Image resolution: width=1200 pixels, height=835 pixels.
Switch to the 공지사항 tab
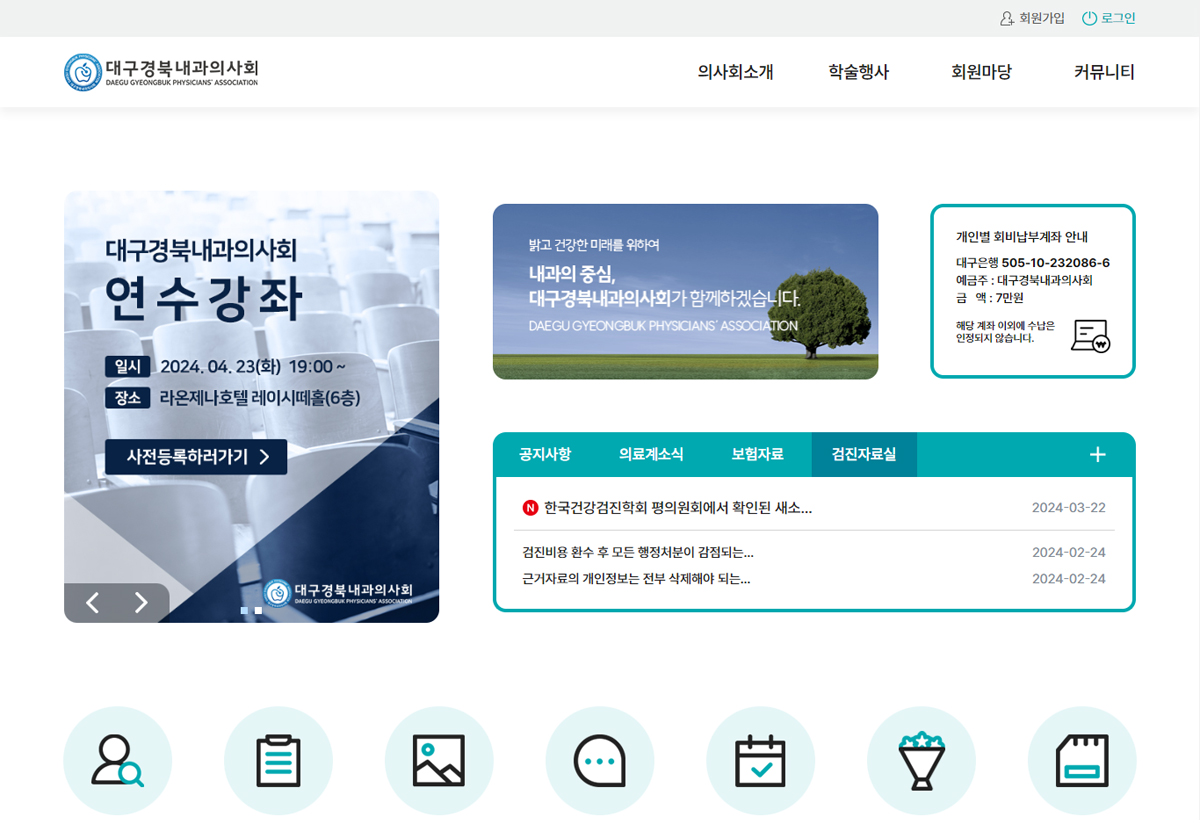coord(545,454)
